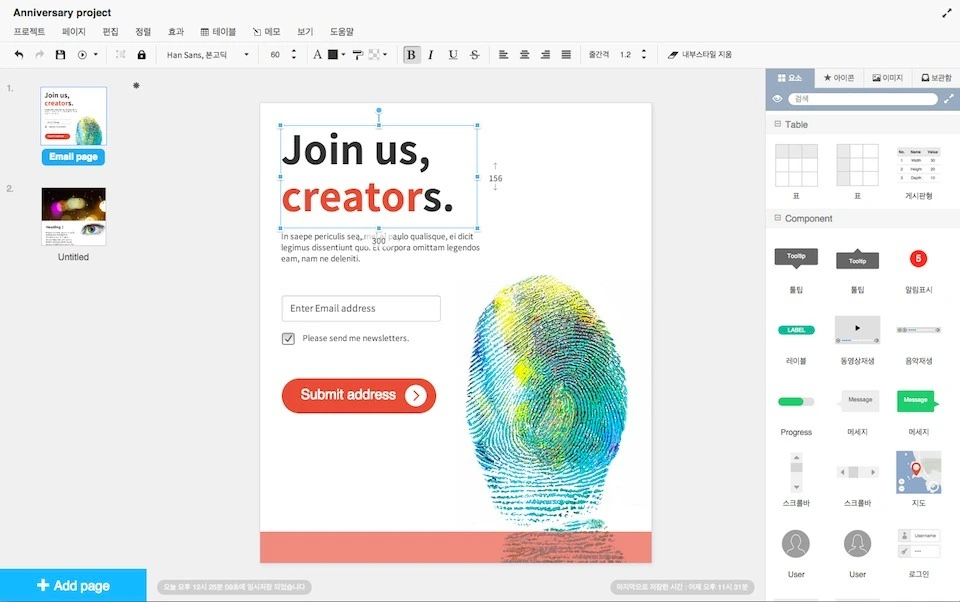Toggle the eye visibility icon in search bar
Screen dimensions: 960x602
(778, 99)
